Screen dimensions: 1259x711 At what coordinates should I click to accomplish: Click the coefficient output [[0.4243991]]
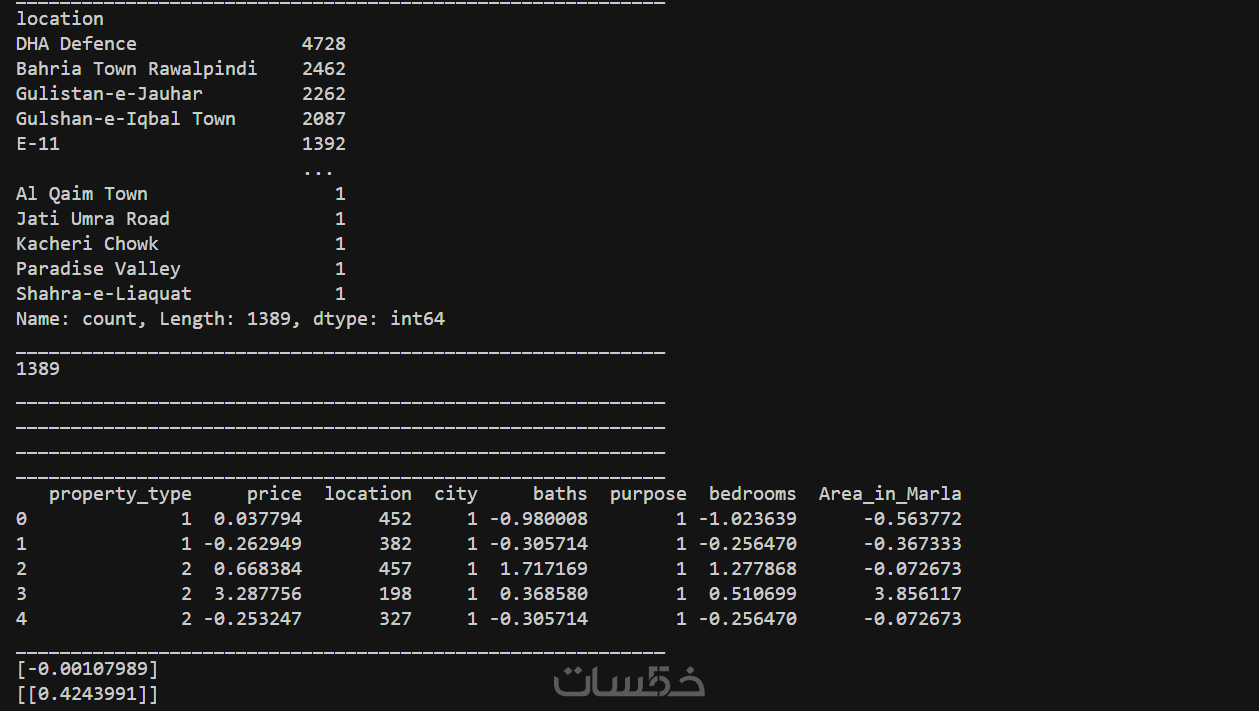(x=87, y=694)
